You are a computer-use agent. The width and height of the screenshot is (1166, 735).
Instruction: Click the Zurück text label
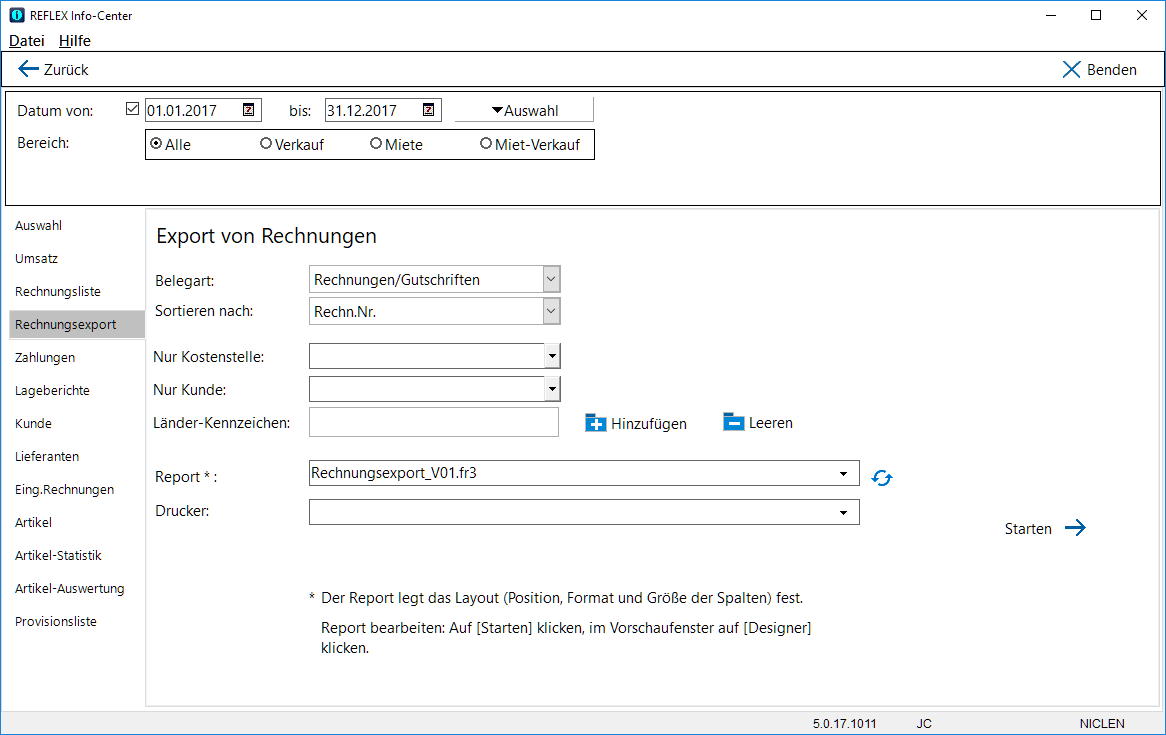(66, 70)
